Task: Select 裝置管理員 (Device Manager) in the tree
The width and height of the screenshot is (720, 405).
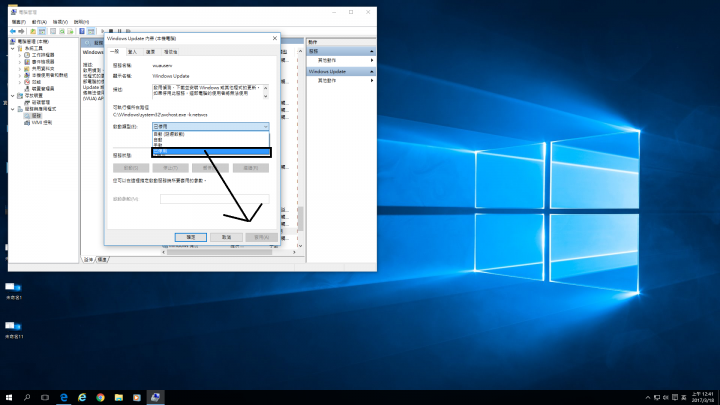Action: [x=43, y=89]
